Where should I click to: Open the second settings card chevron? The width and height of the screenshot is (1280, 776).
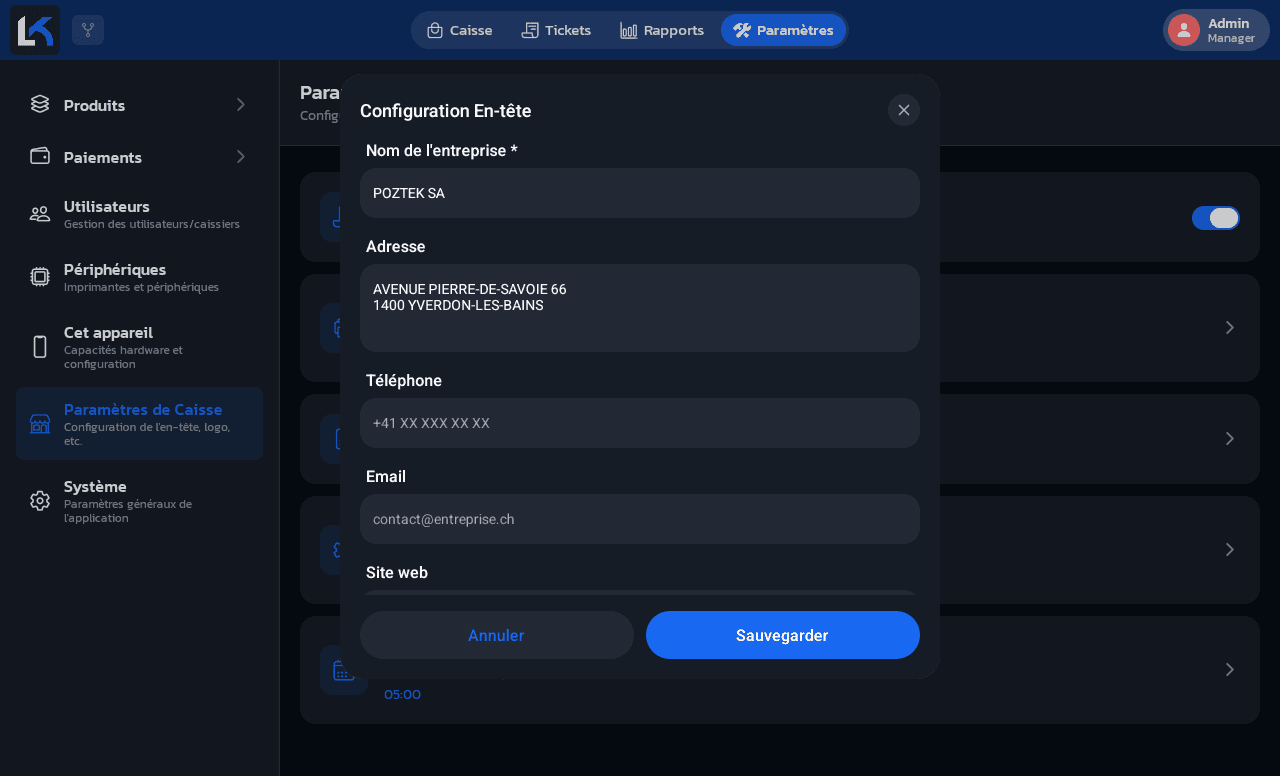coord(1230,328)
